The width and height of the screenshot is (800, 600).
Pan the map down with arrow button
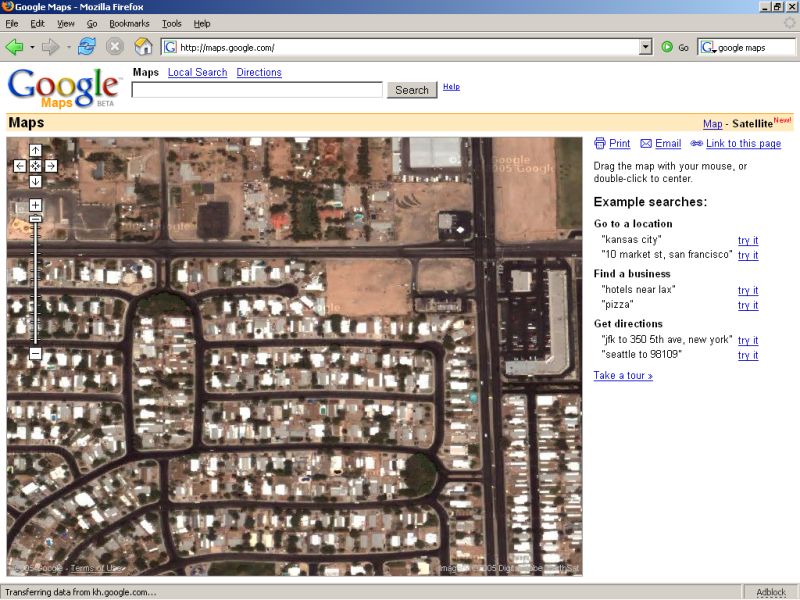(35, 181)
